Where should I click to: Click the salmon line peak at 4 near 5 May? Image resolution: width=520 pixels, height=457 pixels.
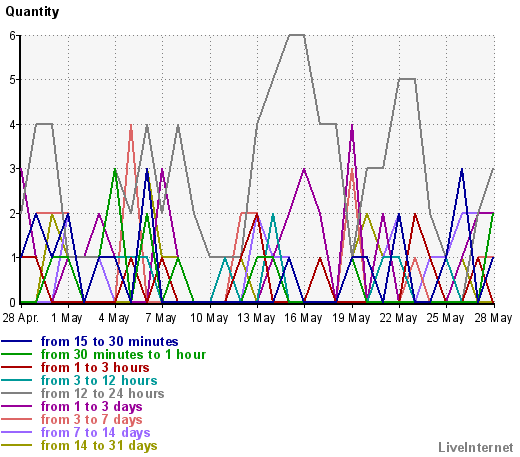(131, 125)
